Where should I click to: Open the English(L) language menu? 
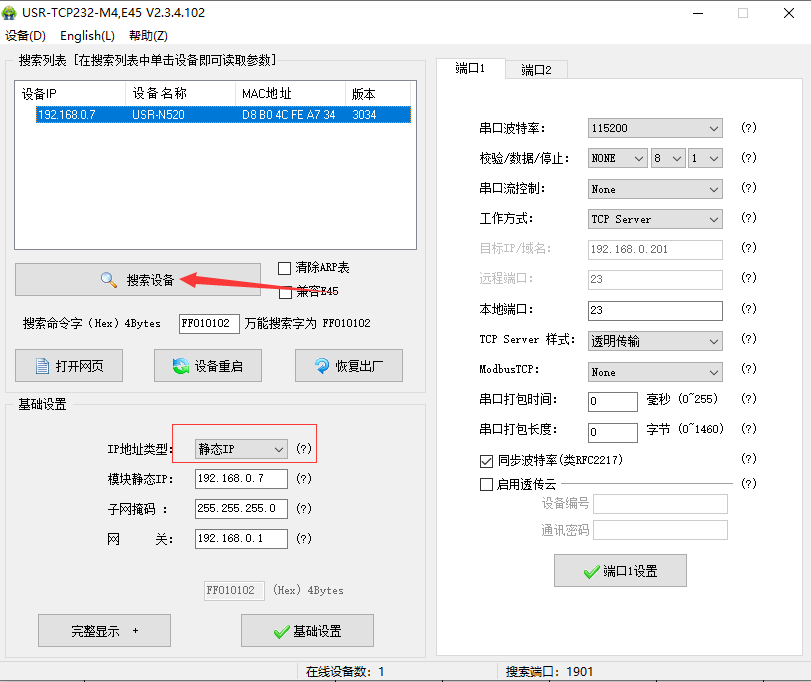coord(87,35)
